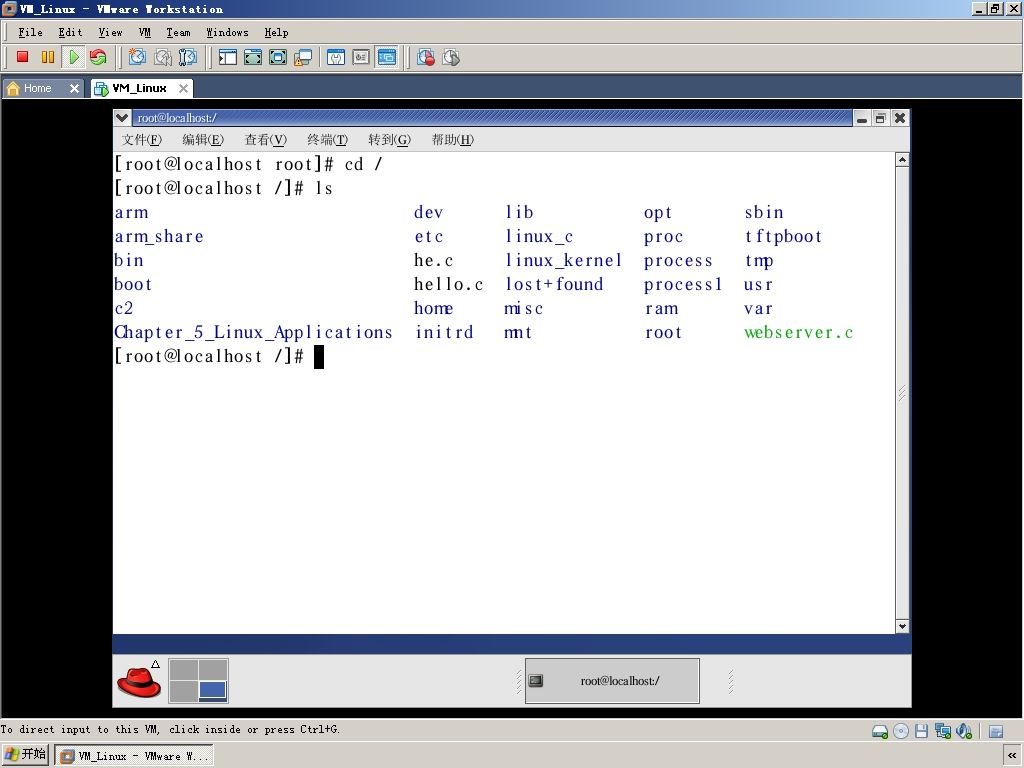Click the replay movie capture icon
The height and width of the screenshot is (768, 1024).
pyautogui.click(x=451, y=57)
